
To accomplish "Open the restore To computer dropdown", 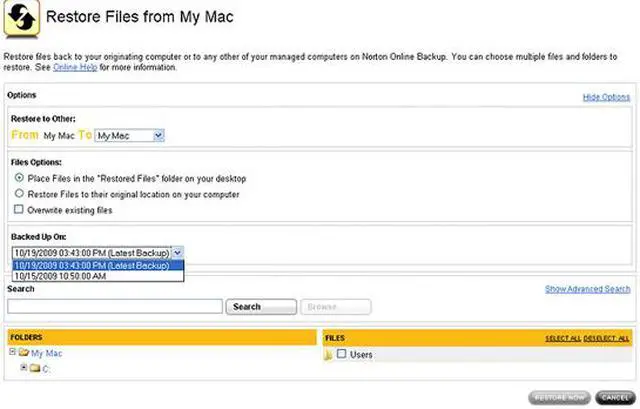I will pyautogui.click(x=129, y=136).
